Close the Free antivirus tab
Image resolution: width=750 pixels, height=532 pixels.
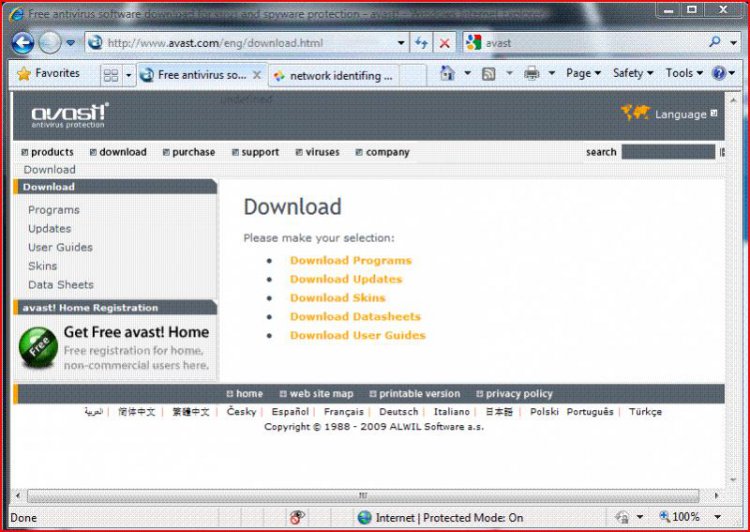pyautogui.click(x=257, y=75)
